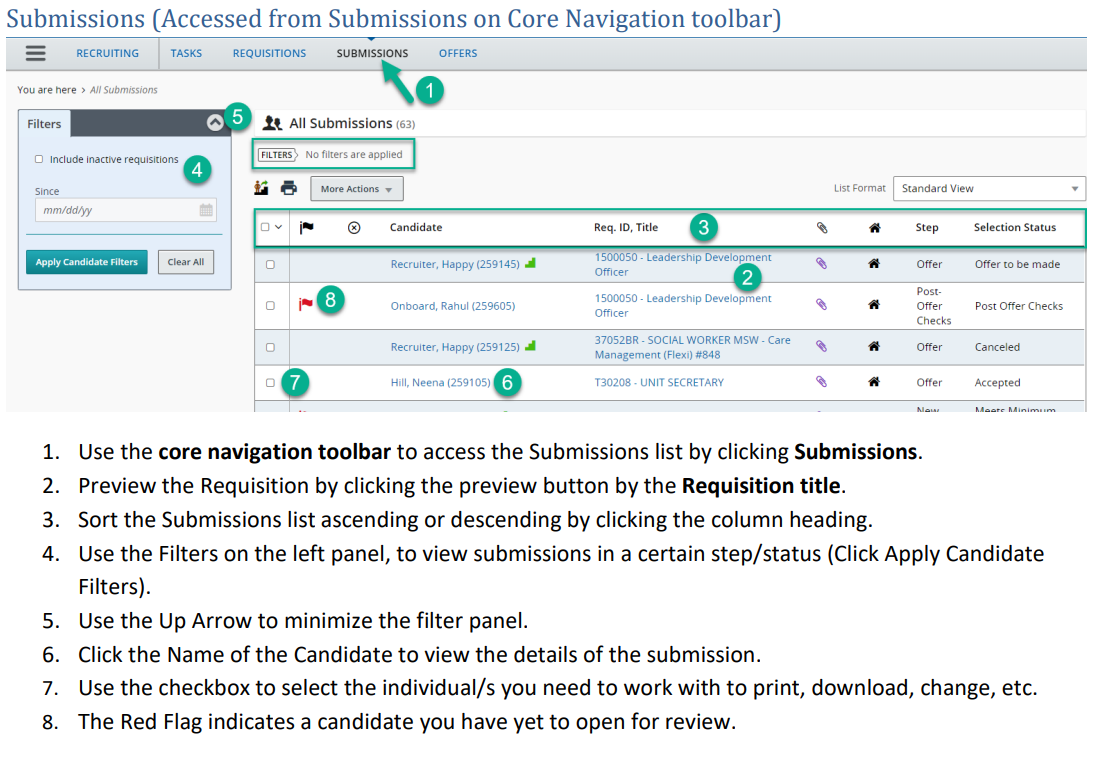Select the Submissions tab

372,53
